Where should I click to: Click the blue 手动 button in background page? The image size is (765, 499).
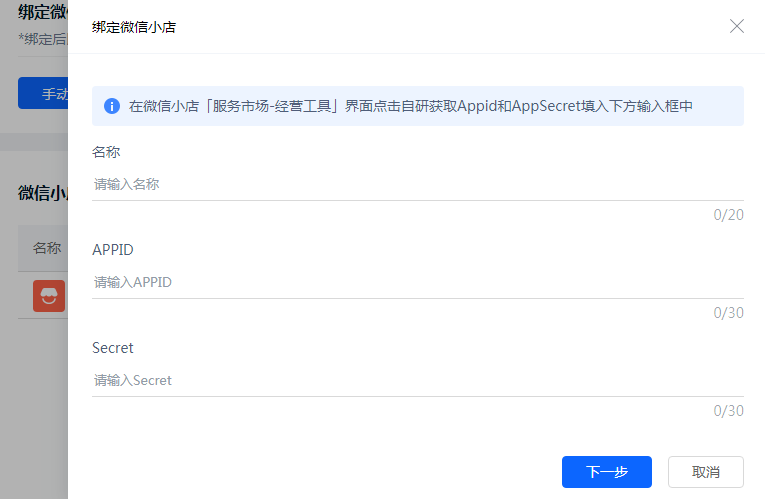(x=43, y=93)
